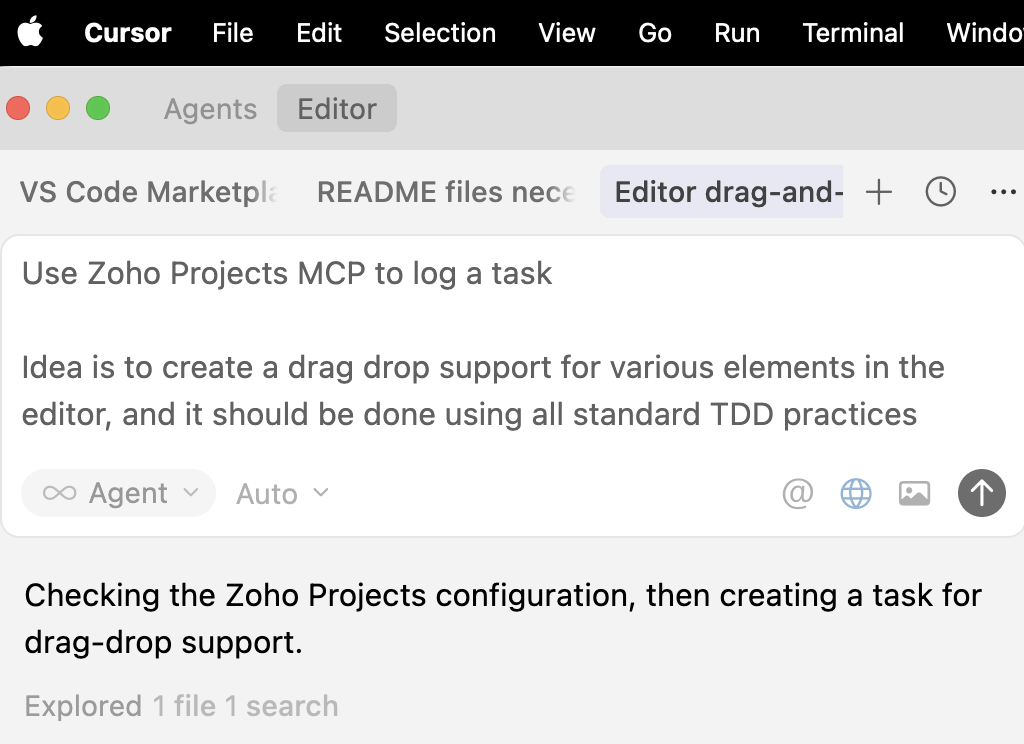The width and height of the screenshot is (1024, 744).
Task: Click the @ add context icon
Action: click(x=797, y=493)
